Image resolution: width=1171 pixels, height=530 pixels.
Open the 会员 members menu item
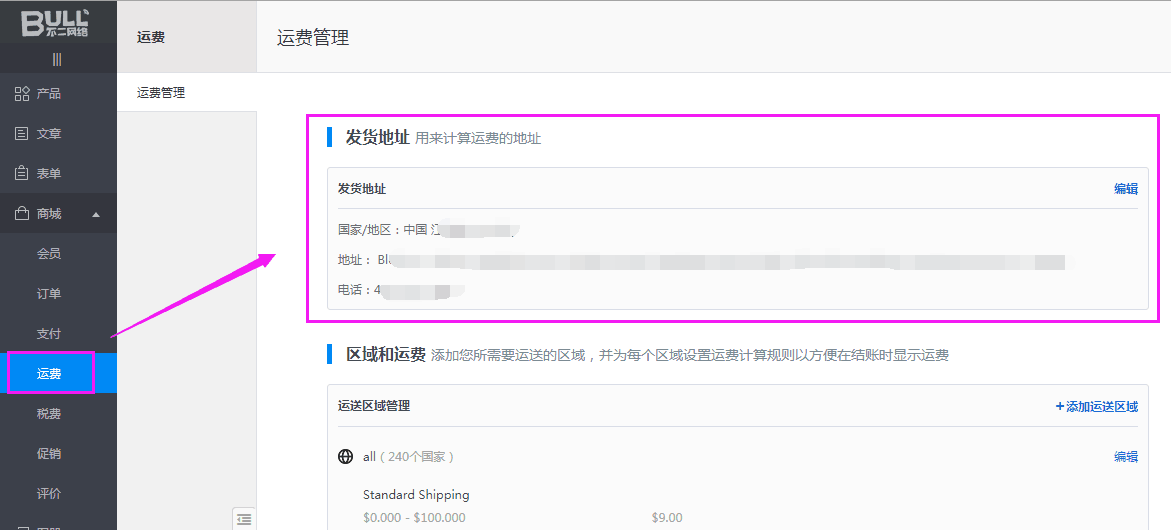[x=49, y=254]
